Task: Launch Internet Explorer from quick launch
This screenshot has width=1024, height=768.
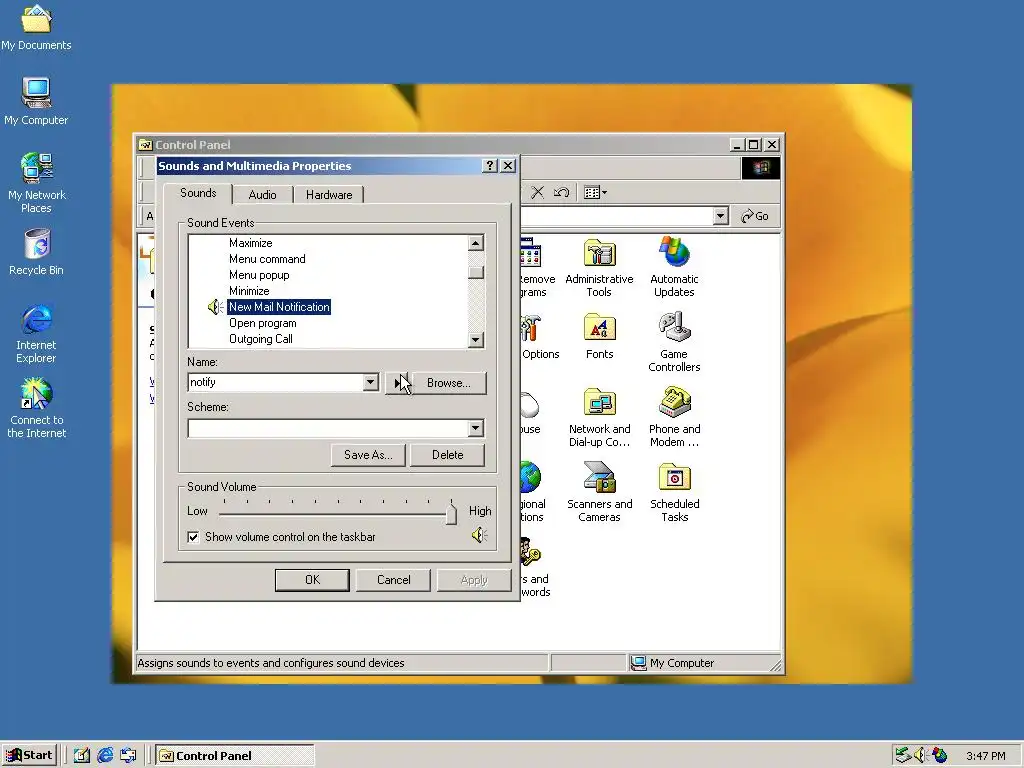Action: point(105,756)
